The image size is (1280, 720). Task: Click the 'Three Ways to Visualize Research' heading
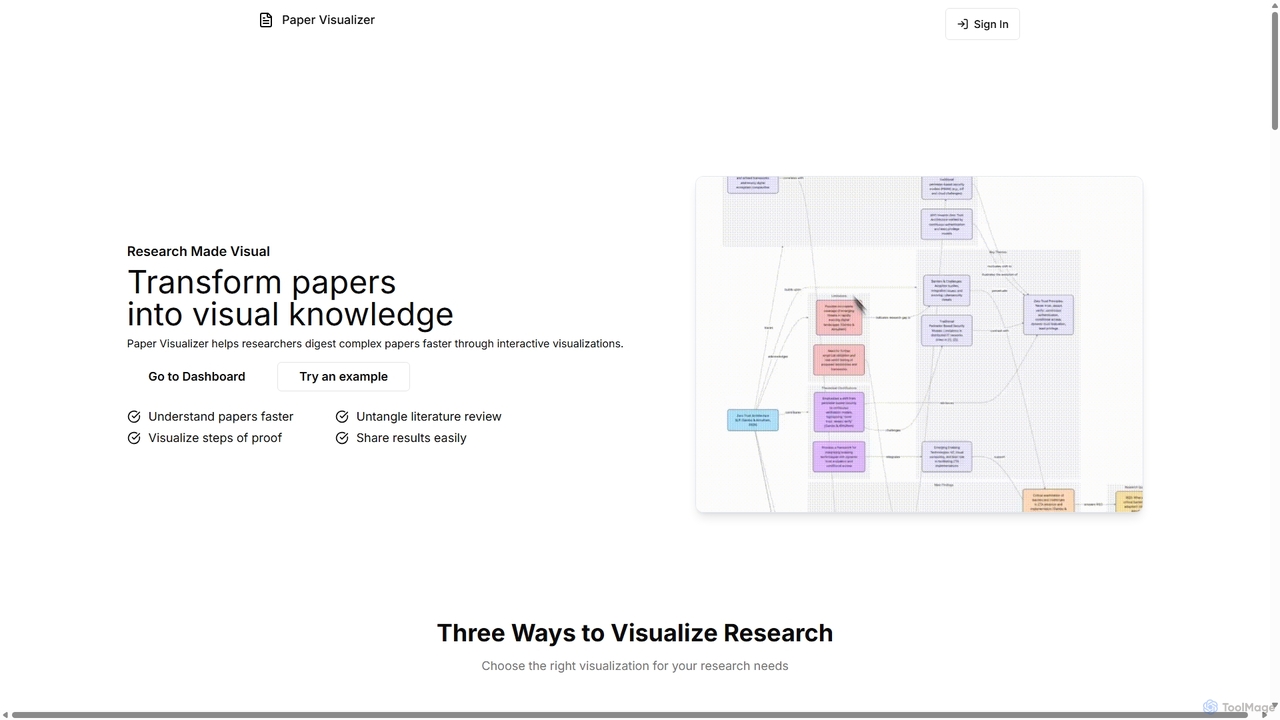pyautogui.click(x=635, y=633)
